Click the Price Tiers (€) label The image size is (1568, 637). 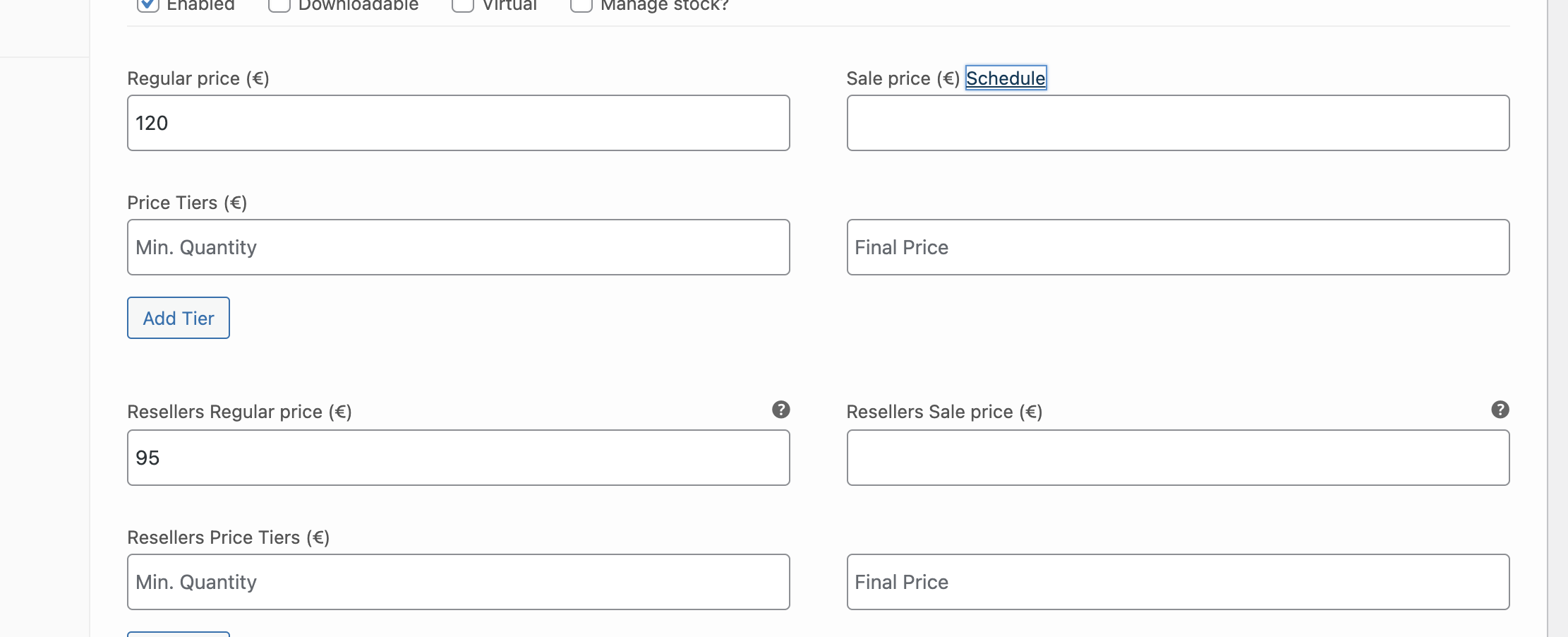187,203
